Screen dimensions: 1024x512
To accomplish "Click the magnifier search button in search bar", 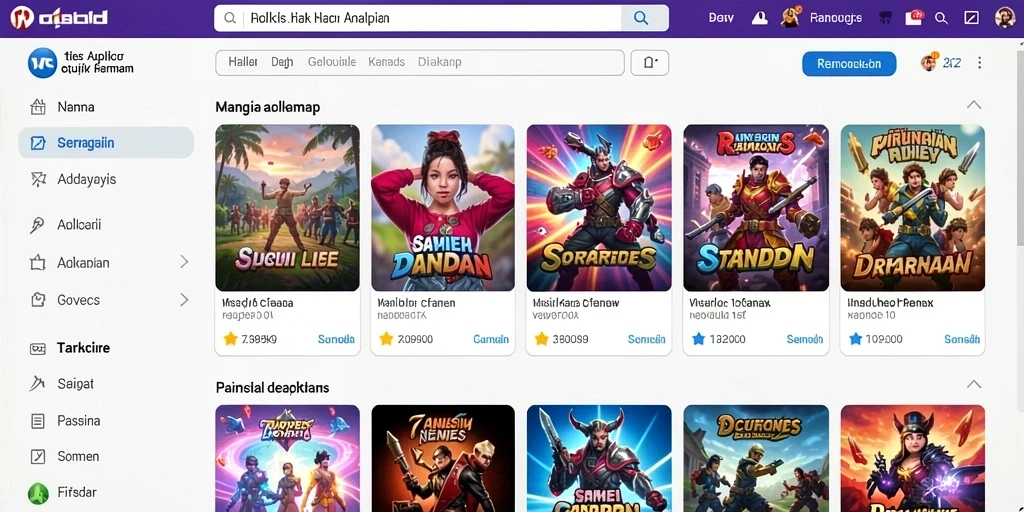I will pos(643,18).
